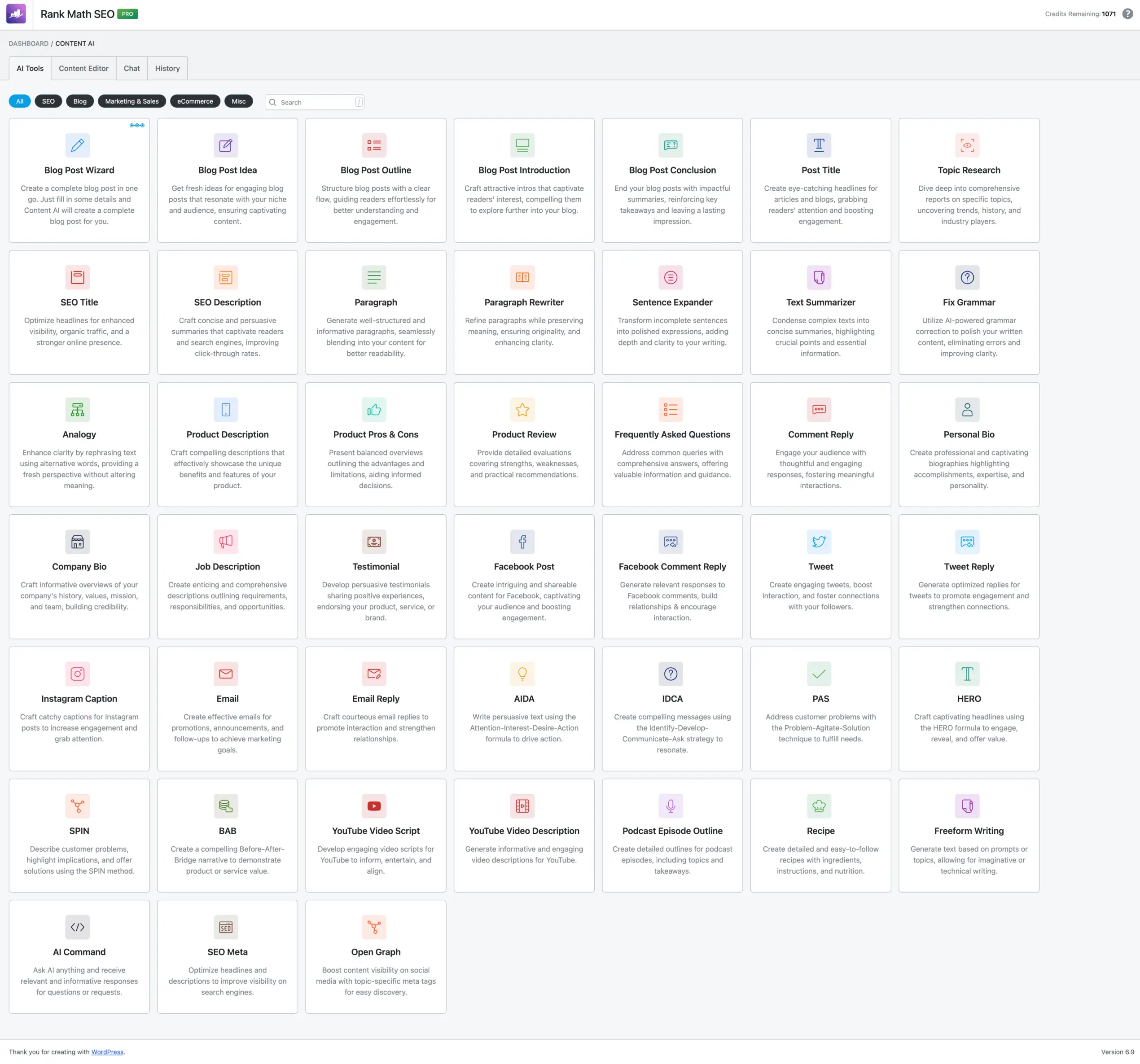Select the Instagram Caption camera icon
The height and width of the screenshot is (1064, 1140).
click(79, 674)
